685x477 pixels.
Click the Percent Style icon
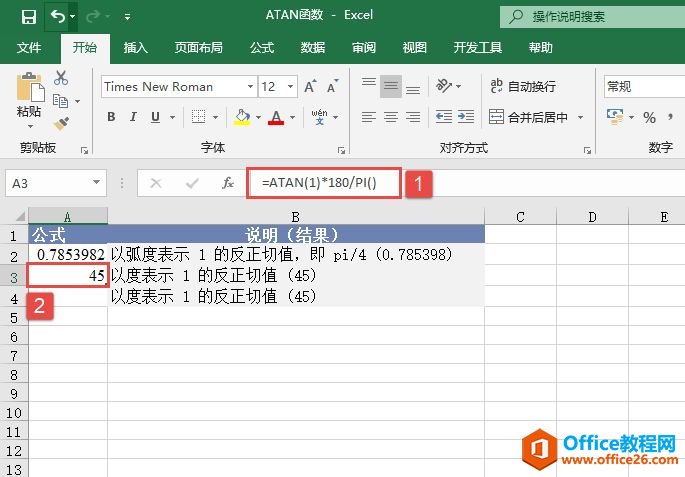click(x=649, y=118)
